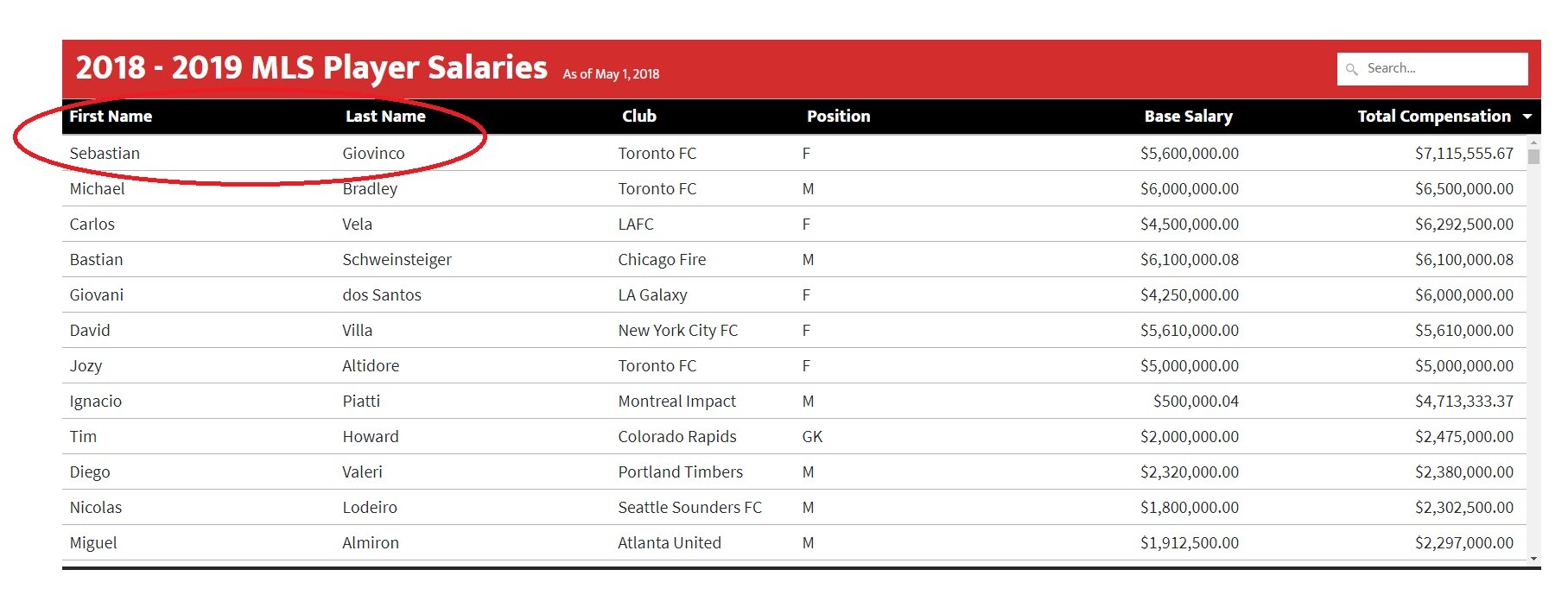
Task: Sort table by Club column header
Action: [639, 117]
